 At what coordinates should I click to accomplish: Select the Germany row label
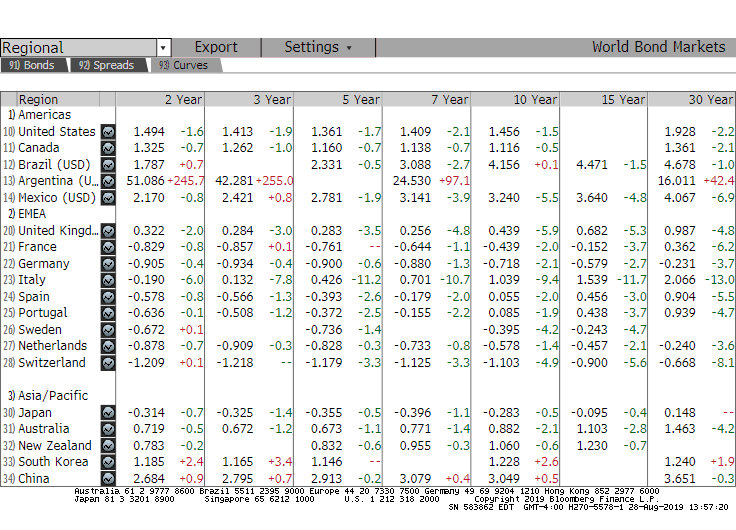click(x=44, y=264)
